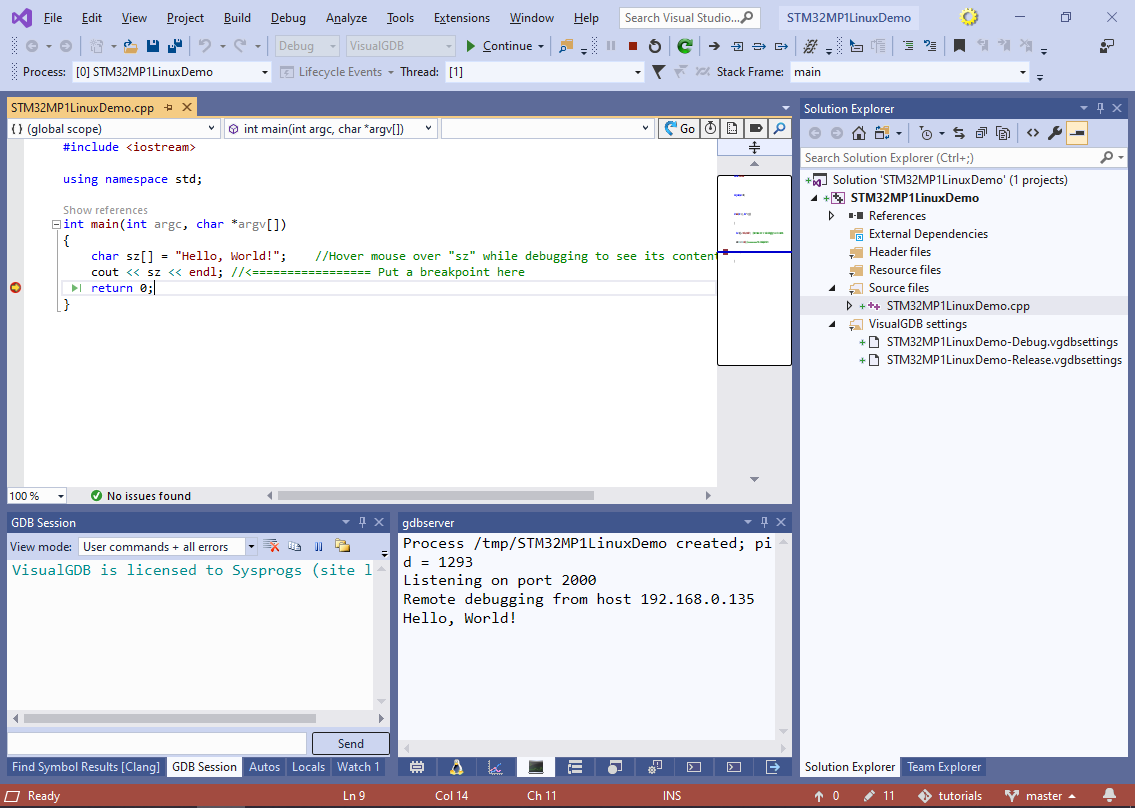Open the Live Share feedback icon
The width and height of the screenshot is (1135, 808).
point(1107,46)
